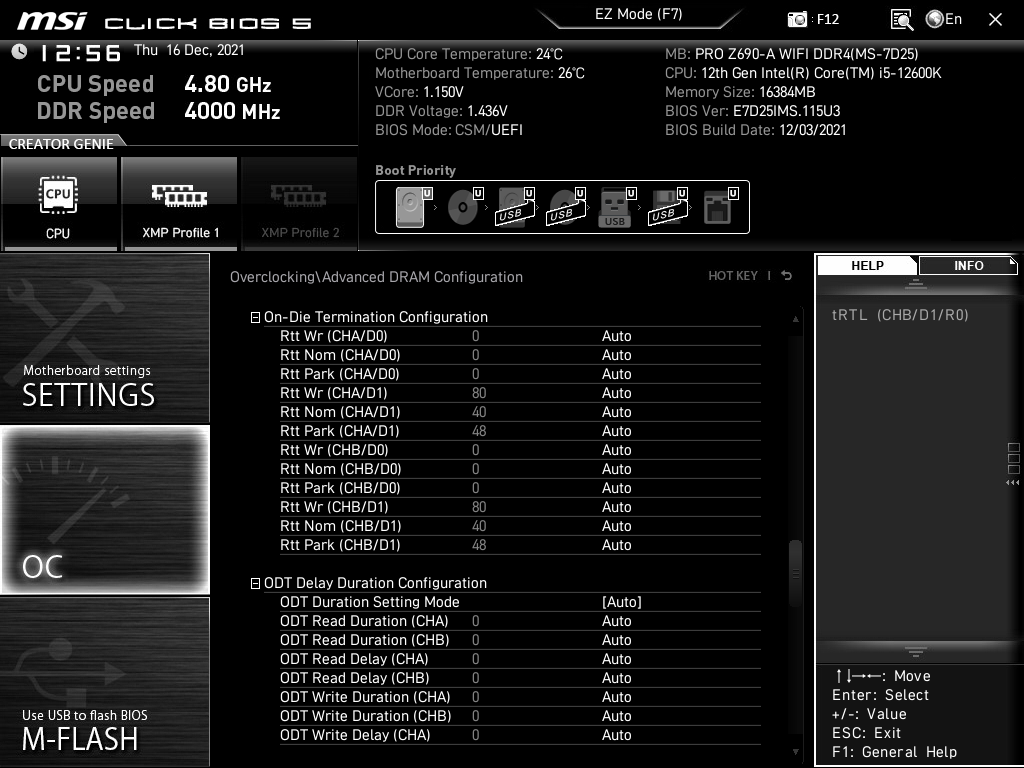Image resolution: width=1024 pixels, height=768 pixels.
Task: Set ODT Read Duration (CHB) Auto value
Action: click(616, 640)
